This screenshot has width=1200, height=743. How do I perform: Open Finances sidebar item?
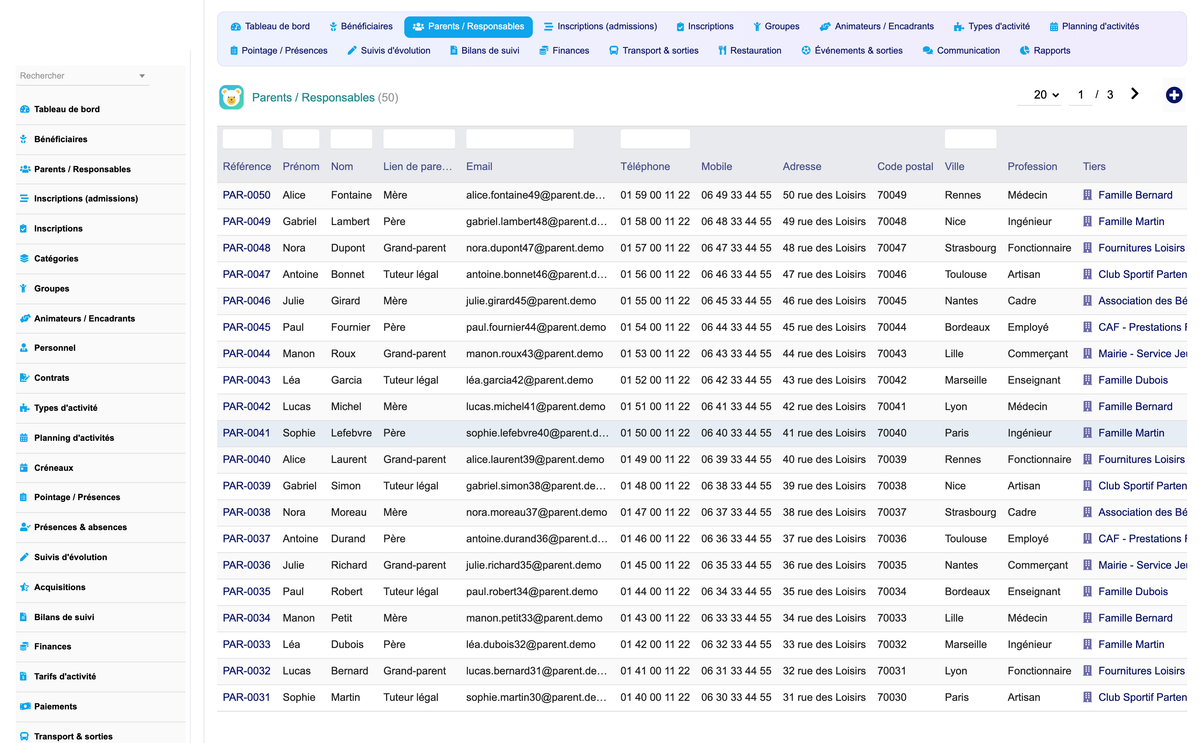tap(53, 647)
